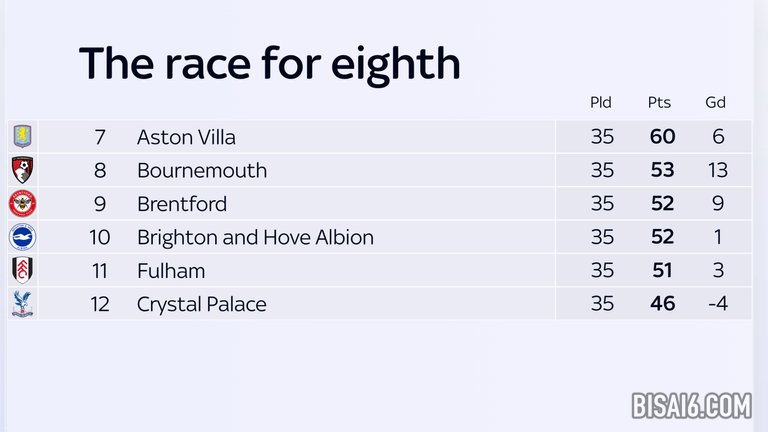Click the Brighton seagull crest

coord(23,237)
